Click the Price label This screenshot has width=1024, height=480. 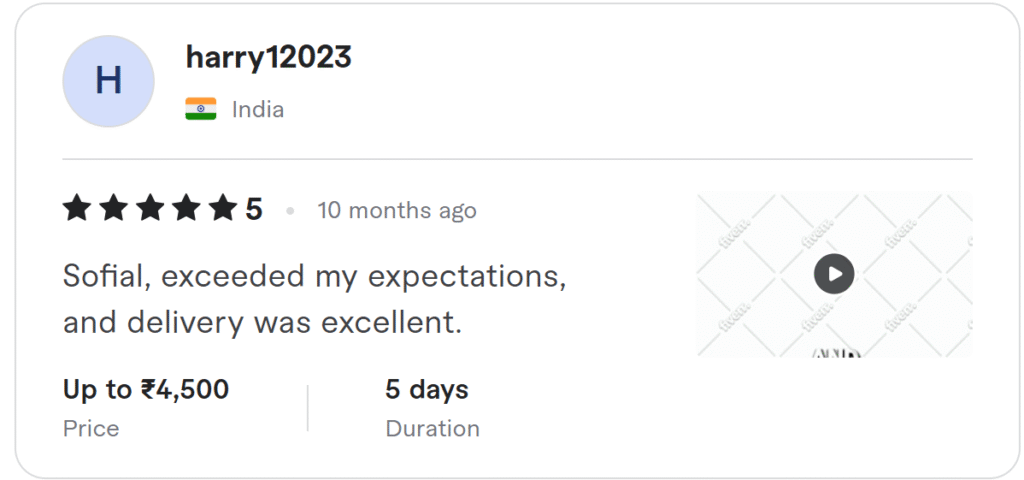tap(91, 429)
